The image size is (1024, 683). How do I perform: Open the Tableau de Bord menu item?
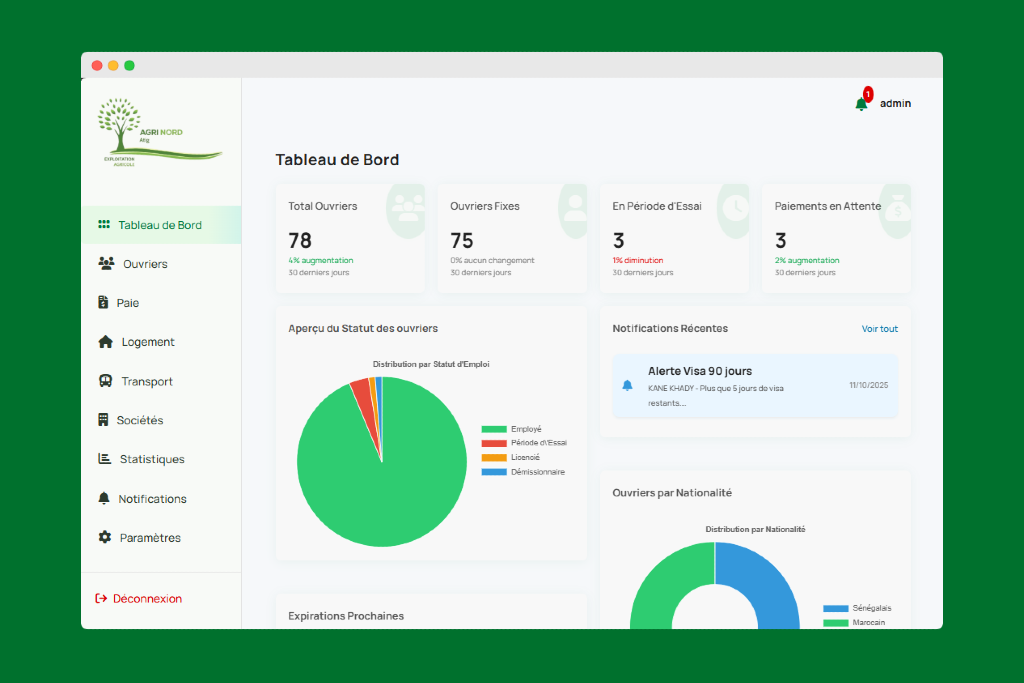[160, 225]
